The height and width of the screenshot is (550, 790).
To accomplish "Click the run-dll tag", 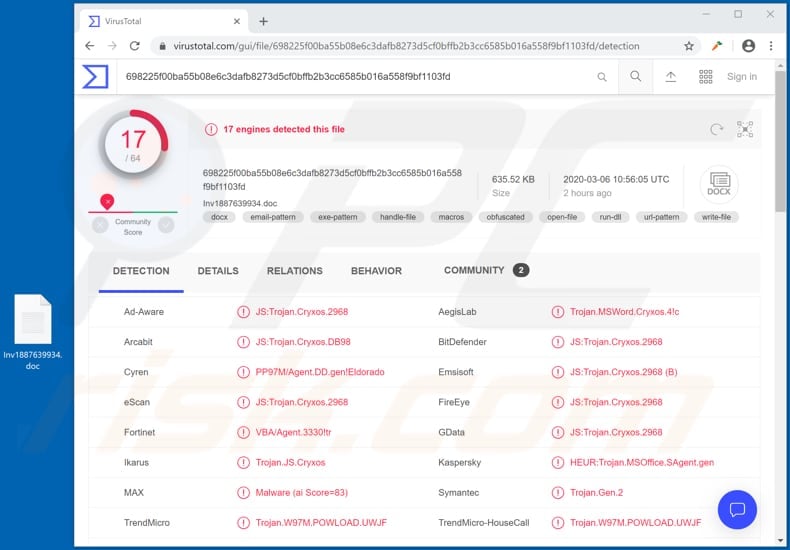I will click(x=610, y=217).
